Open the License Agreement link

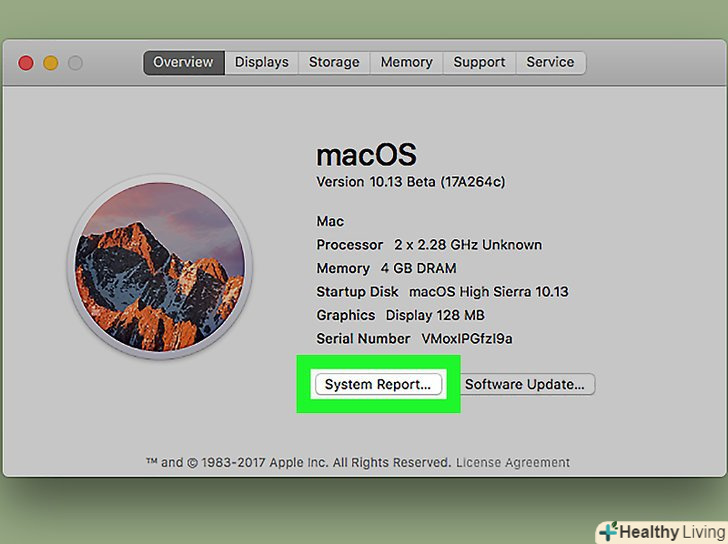[x=513, y=463]
